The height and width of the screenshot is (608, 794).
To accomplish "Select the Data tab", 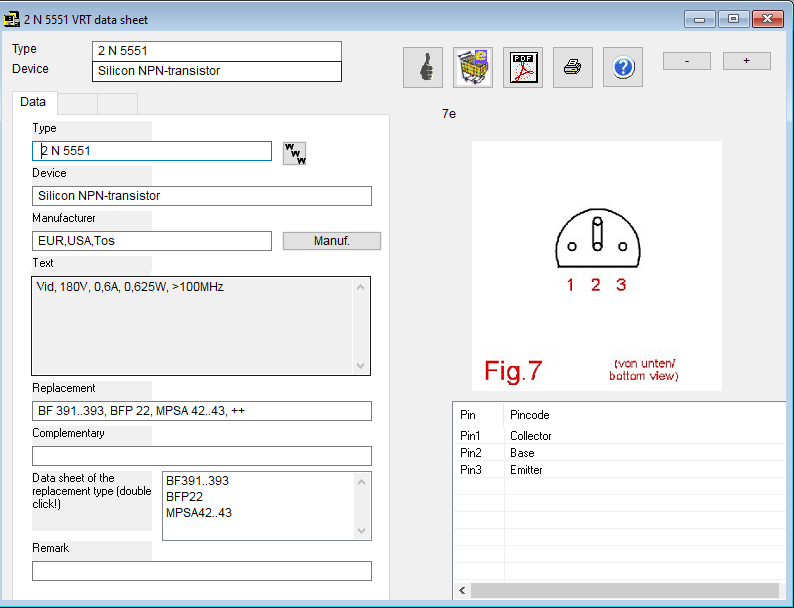I will [33, 102].
